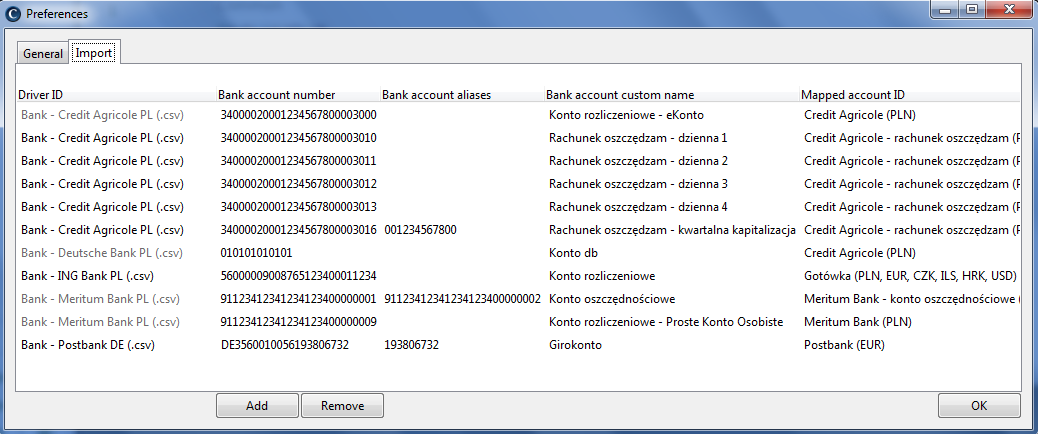Click the Add button
The width and height of the screenshot is (1038, 434).
257,406
